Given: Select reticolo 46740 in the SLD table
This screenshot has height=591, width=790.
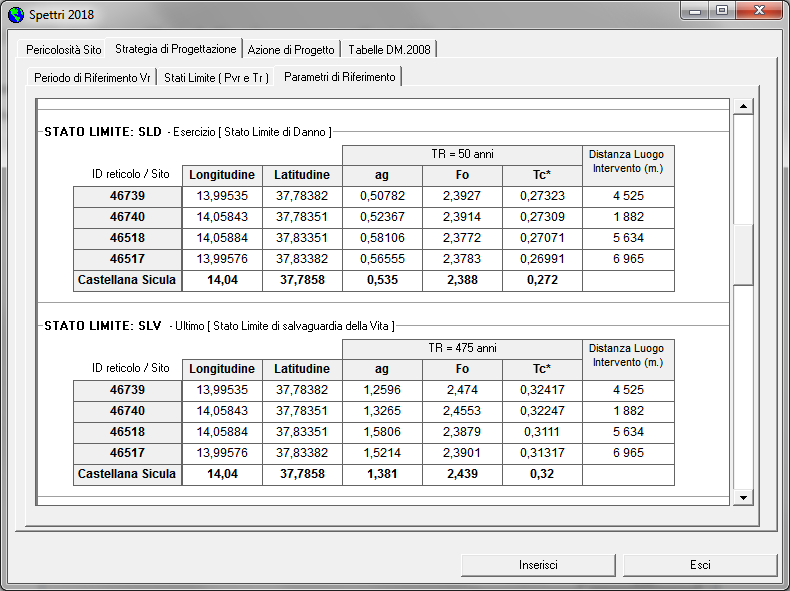Looking at the screenshot, I should click(x=127, y=217).
